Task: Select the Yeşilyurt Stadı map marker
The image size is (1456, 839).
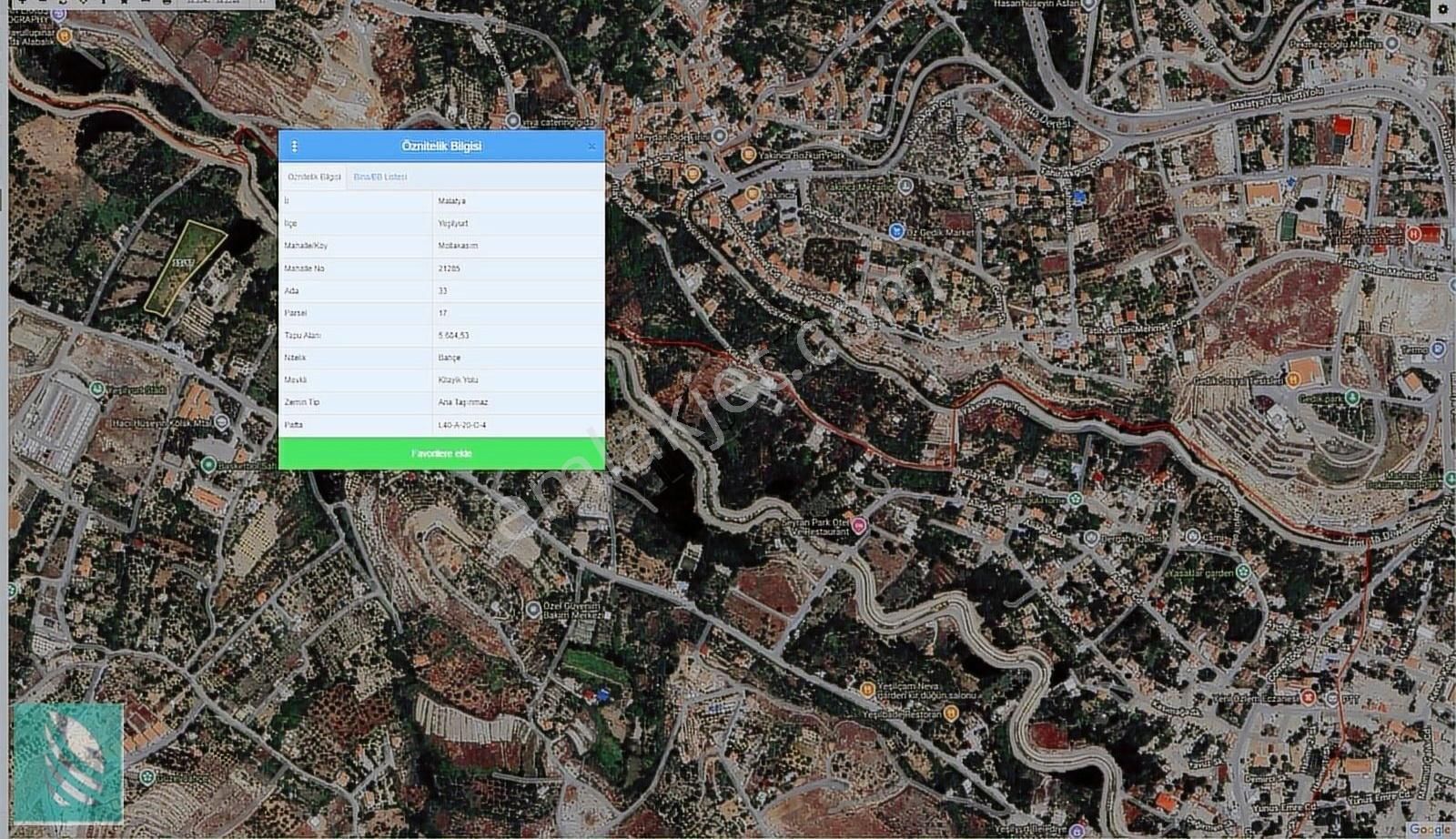Action: pos(97,389)
